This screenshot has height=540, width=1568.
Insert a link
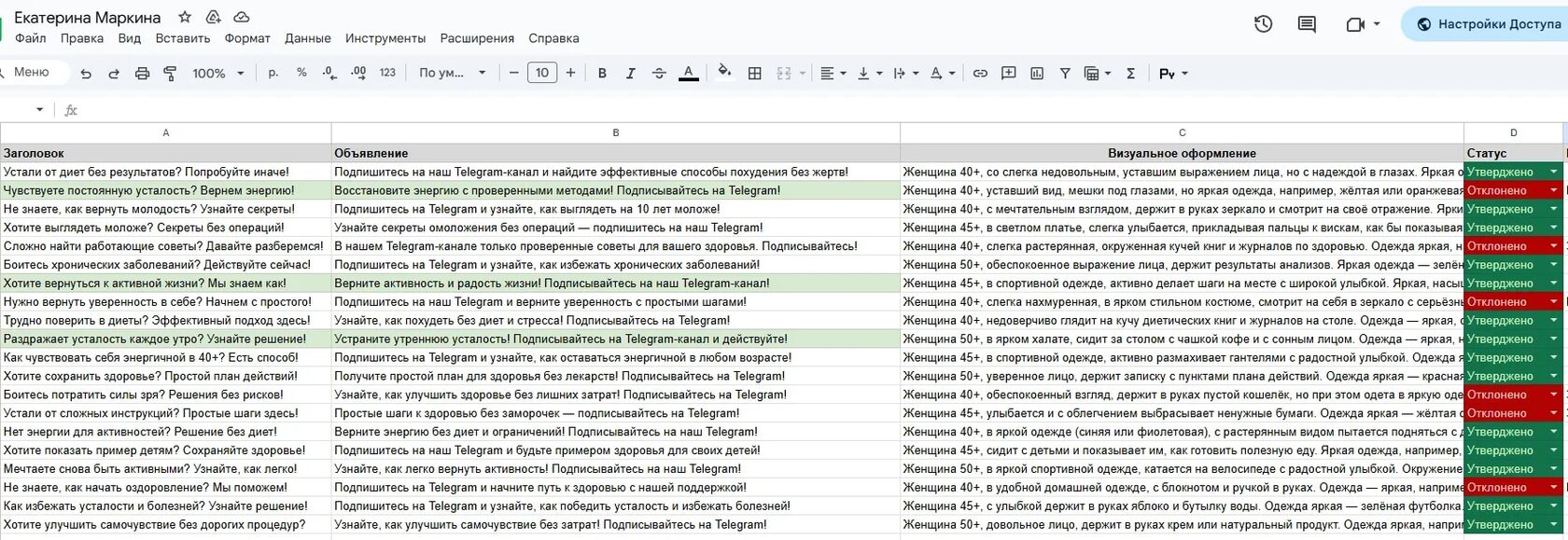980,73
